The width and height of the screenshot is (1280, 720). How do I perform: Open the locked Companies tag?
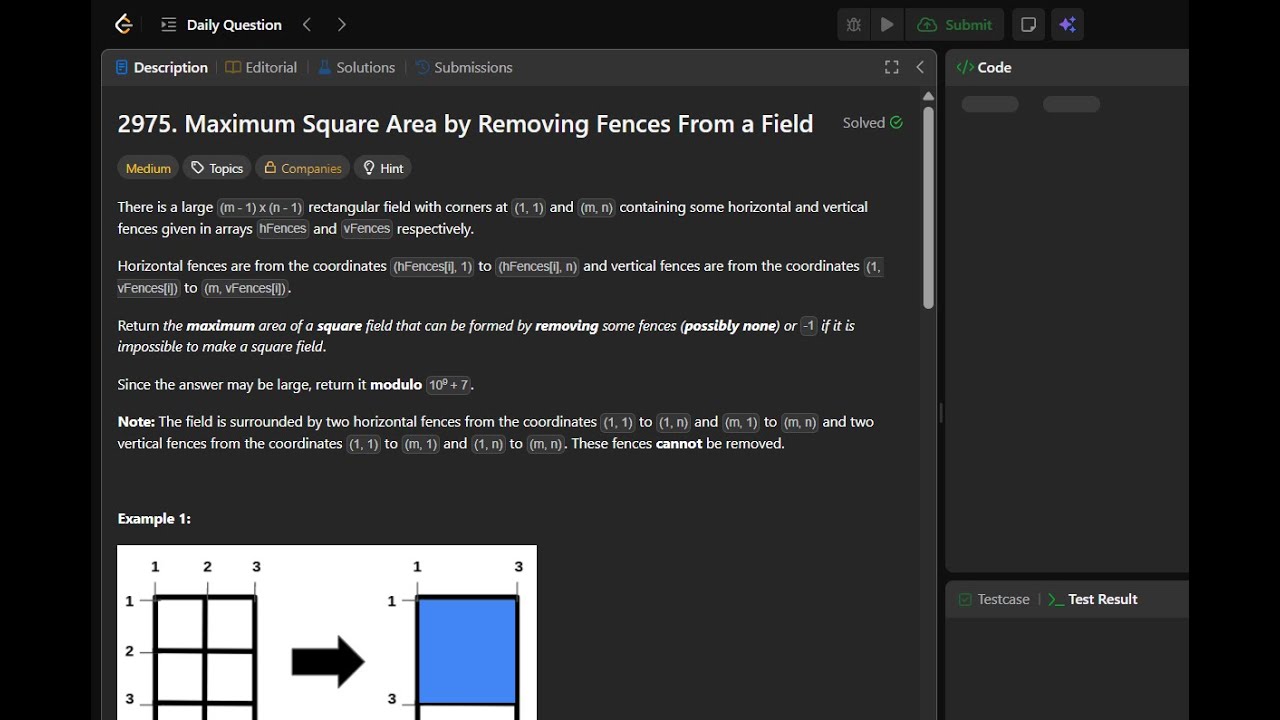(302, 168)
